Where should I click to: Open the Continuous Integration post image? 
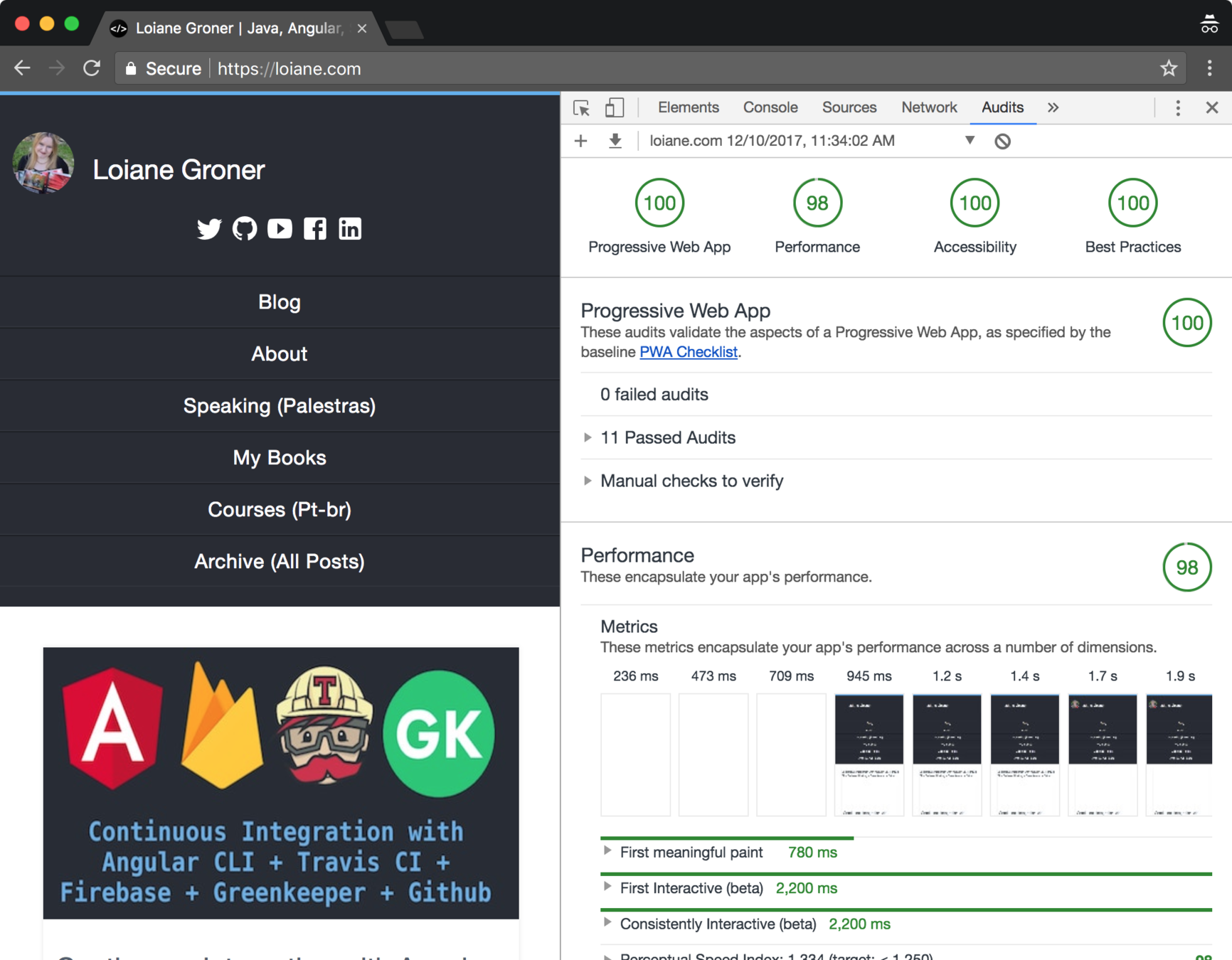(281, 783)
